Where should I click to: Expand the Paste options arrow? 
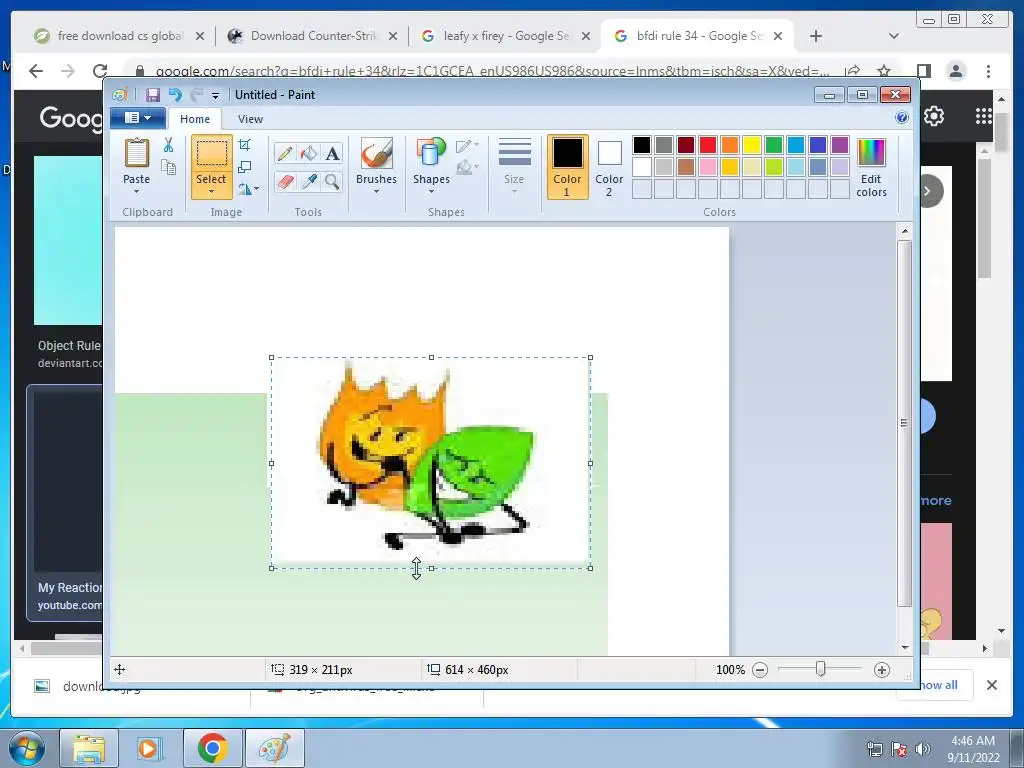coord(136,191)
